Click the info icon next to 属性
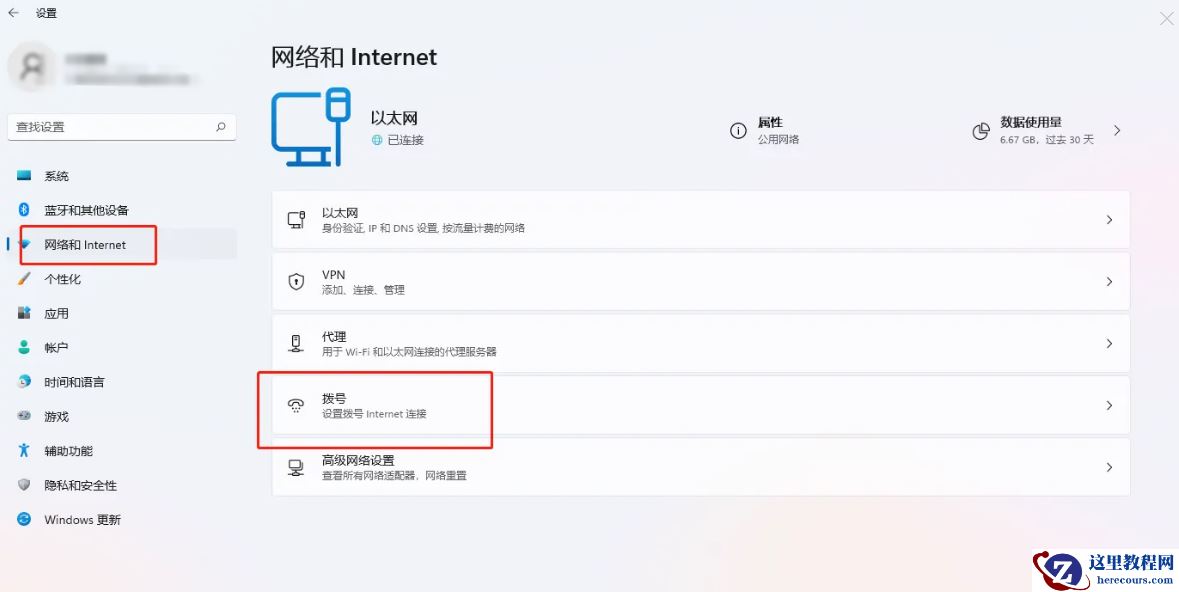Image resolution: width=1179 pixels, height=592 pixels. 738,130
